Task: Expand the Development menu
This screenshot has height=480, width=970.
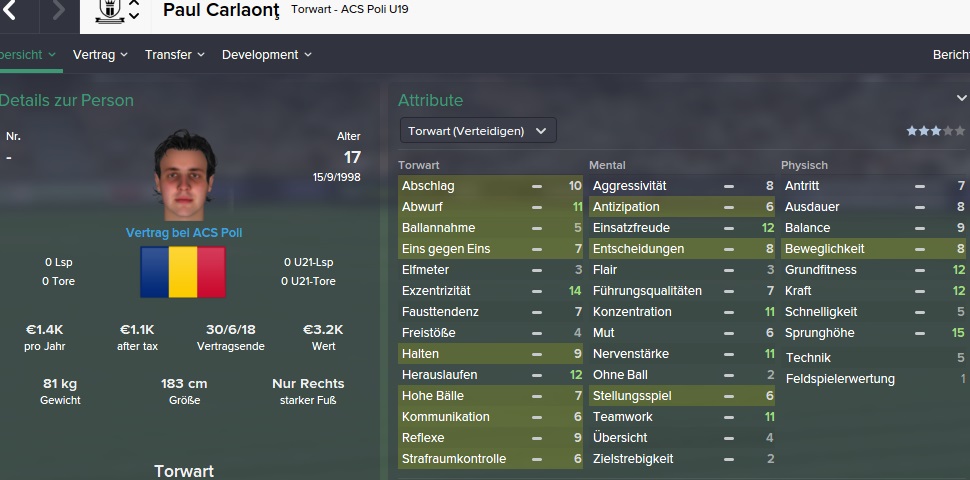Action: [x=266, y=55]
